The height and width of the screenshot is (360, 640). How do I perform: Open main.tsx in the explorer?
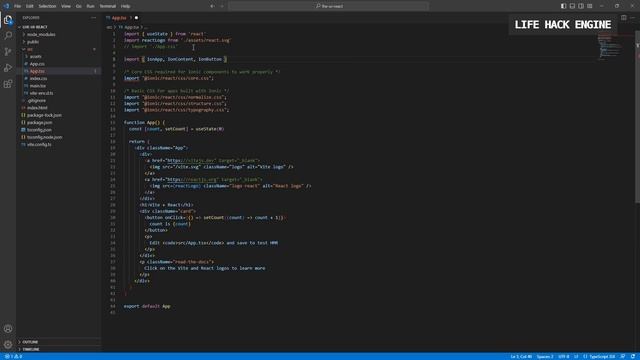38,86
